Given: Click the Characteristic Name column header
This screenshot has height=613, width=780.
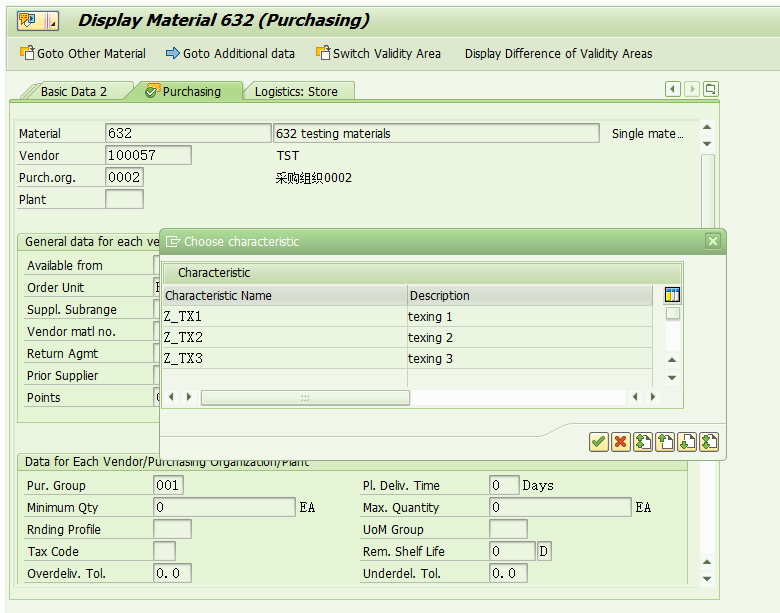Looking at the screenshot, I should [x=285, y=296].
